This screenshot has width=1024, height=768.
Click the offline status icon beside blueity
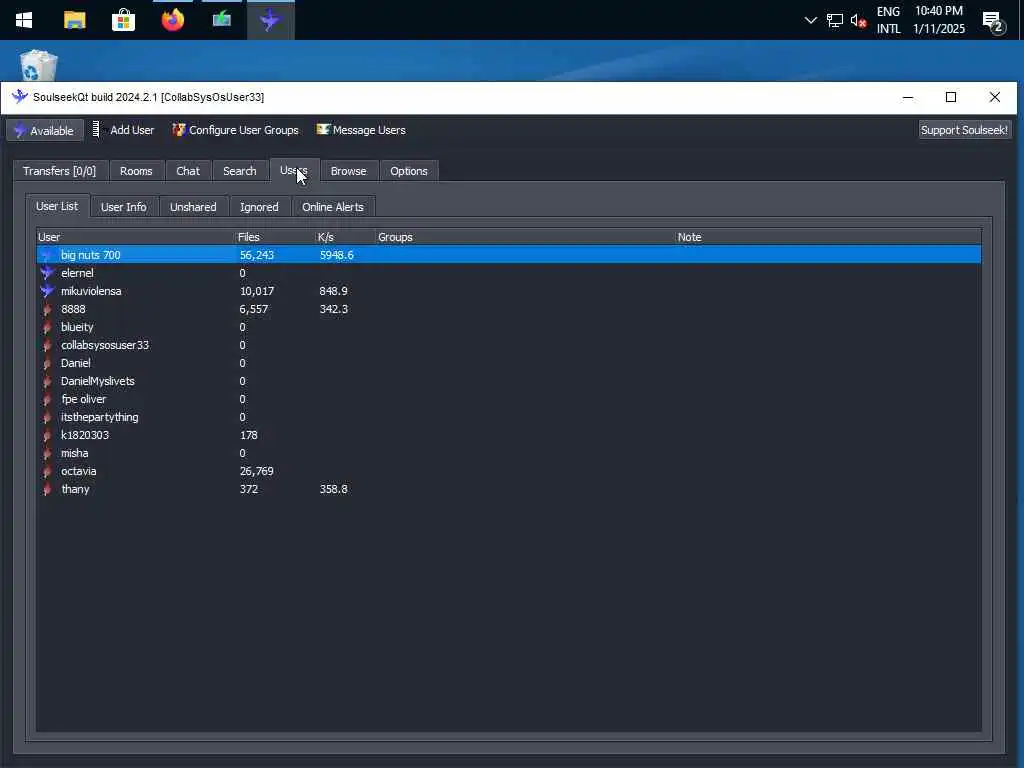pyautogui.click(x=47, y=327)
